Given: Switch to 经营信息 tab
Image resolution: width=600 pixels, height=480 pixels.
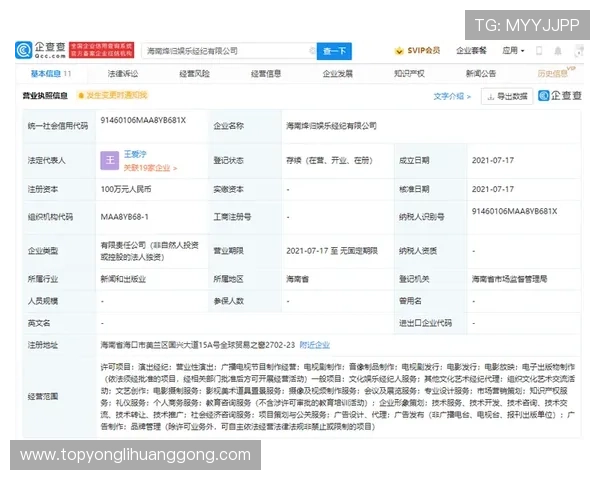Looking at the screenshot, I should coord(266,73).
